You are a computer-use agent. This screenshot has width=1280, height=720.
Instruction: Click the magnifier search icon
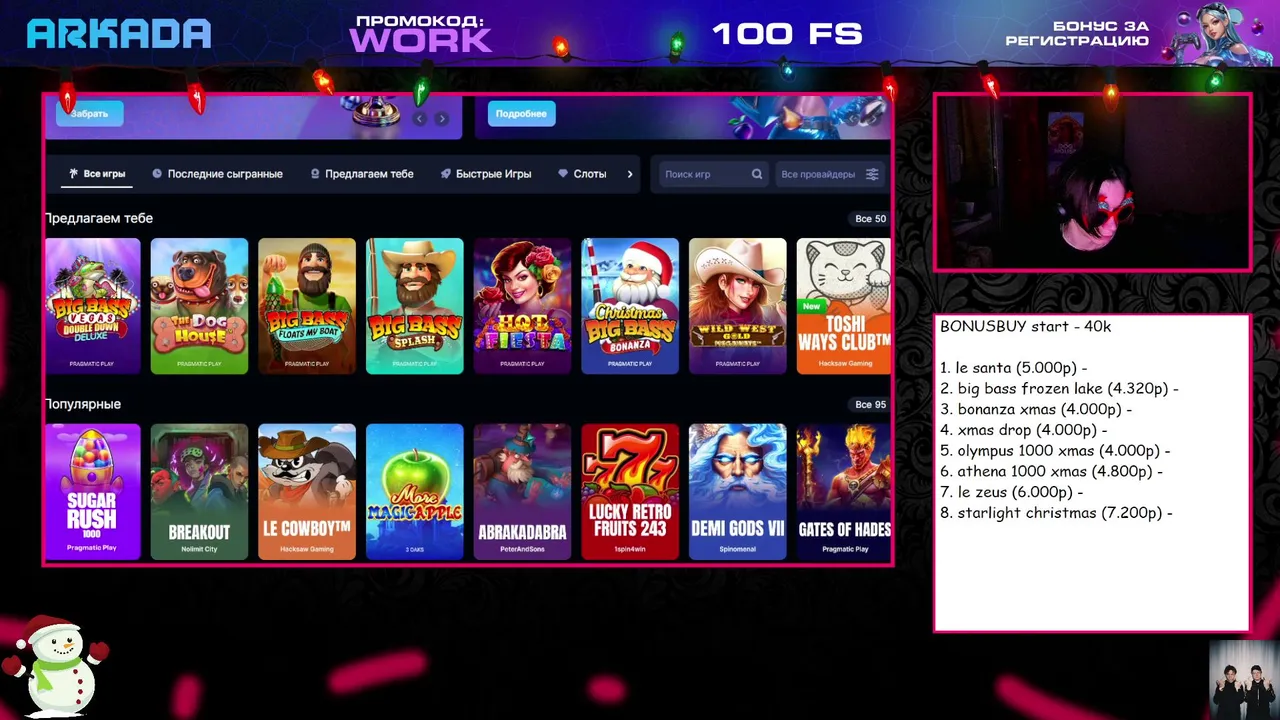[x=757, y=174]
